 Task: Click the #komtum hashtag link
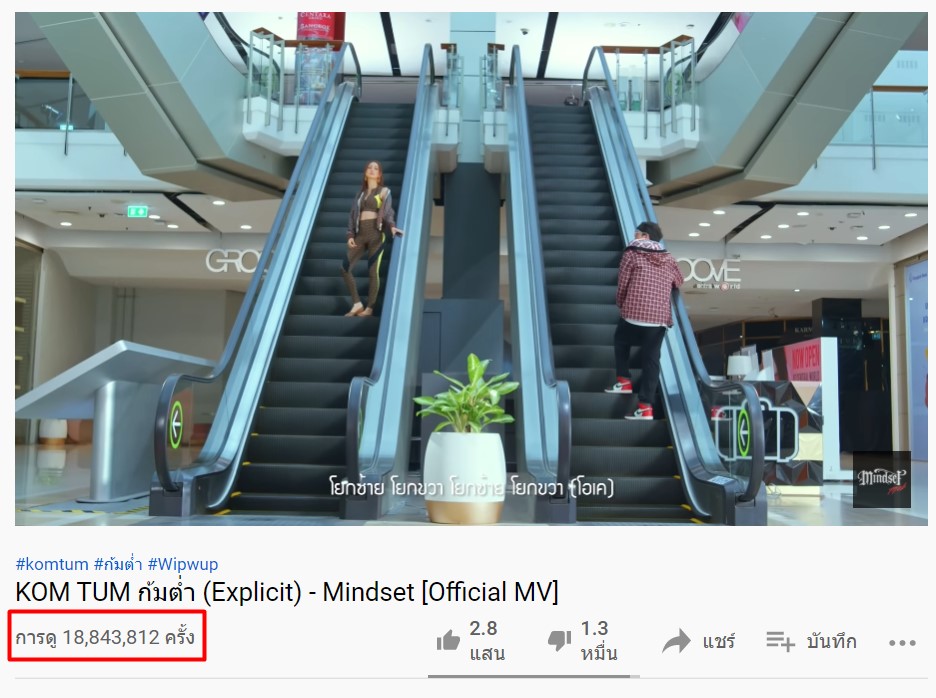(x=52, y=564)
